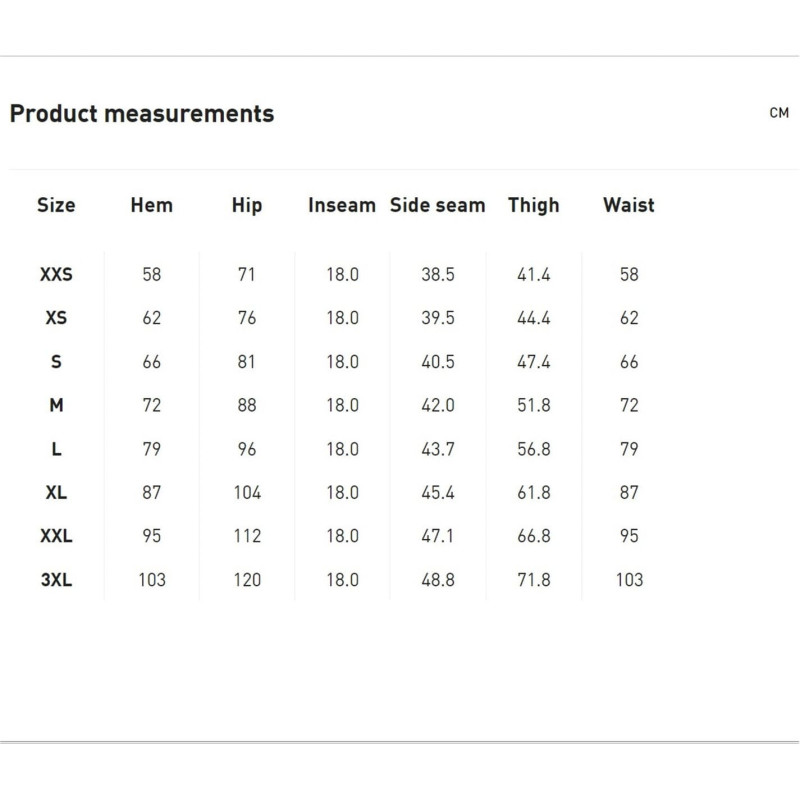Click the XXL size row label

coord(56,536)
